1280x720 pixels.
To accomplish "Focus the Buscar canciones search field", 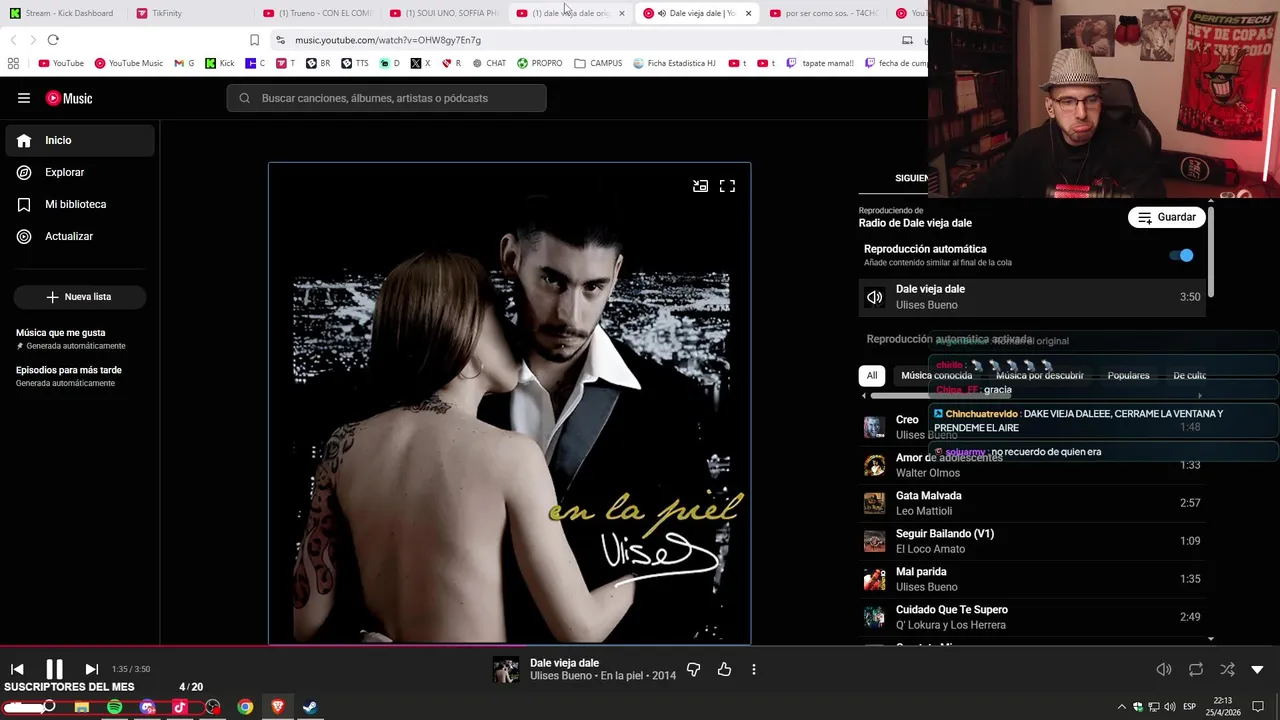I will click(386, 98).
